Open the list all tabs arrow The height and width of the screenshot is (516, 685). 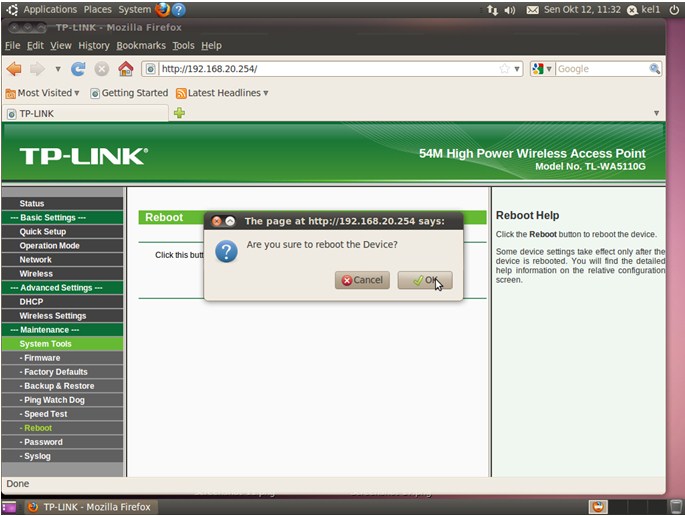click(656, 113)
